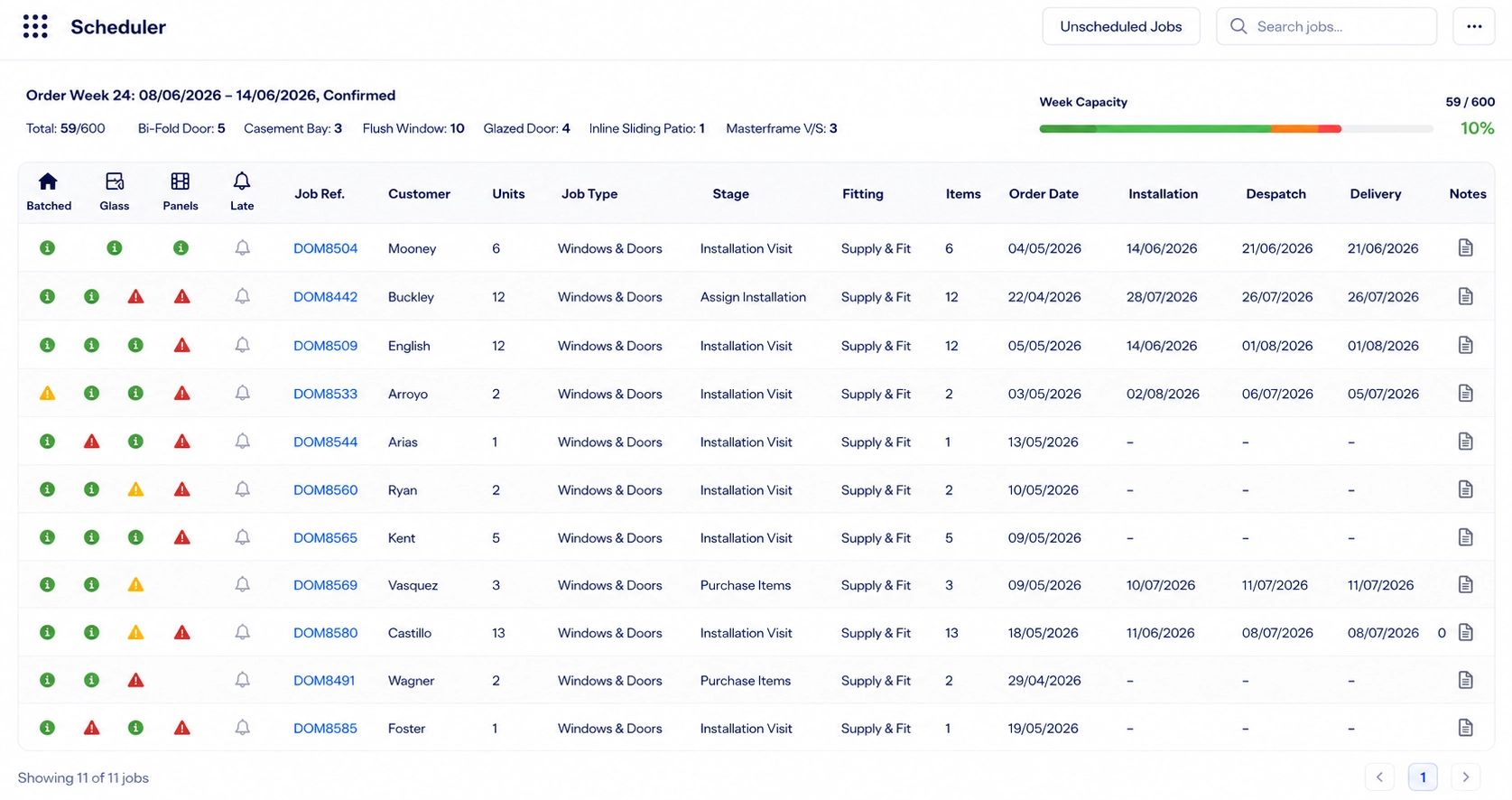1512x800 pixels.
Task: Click the Customer column header
Action: [x=419, y=194]
